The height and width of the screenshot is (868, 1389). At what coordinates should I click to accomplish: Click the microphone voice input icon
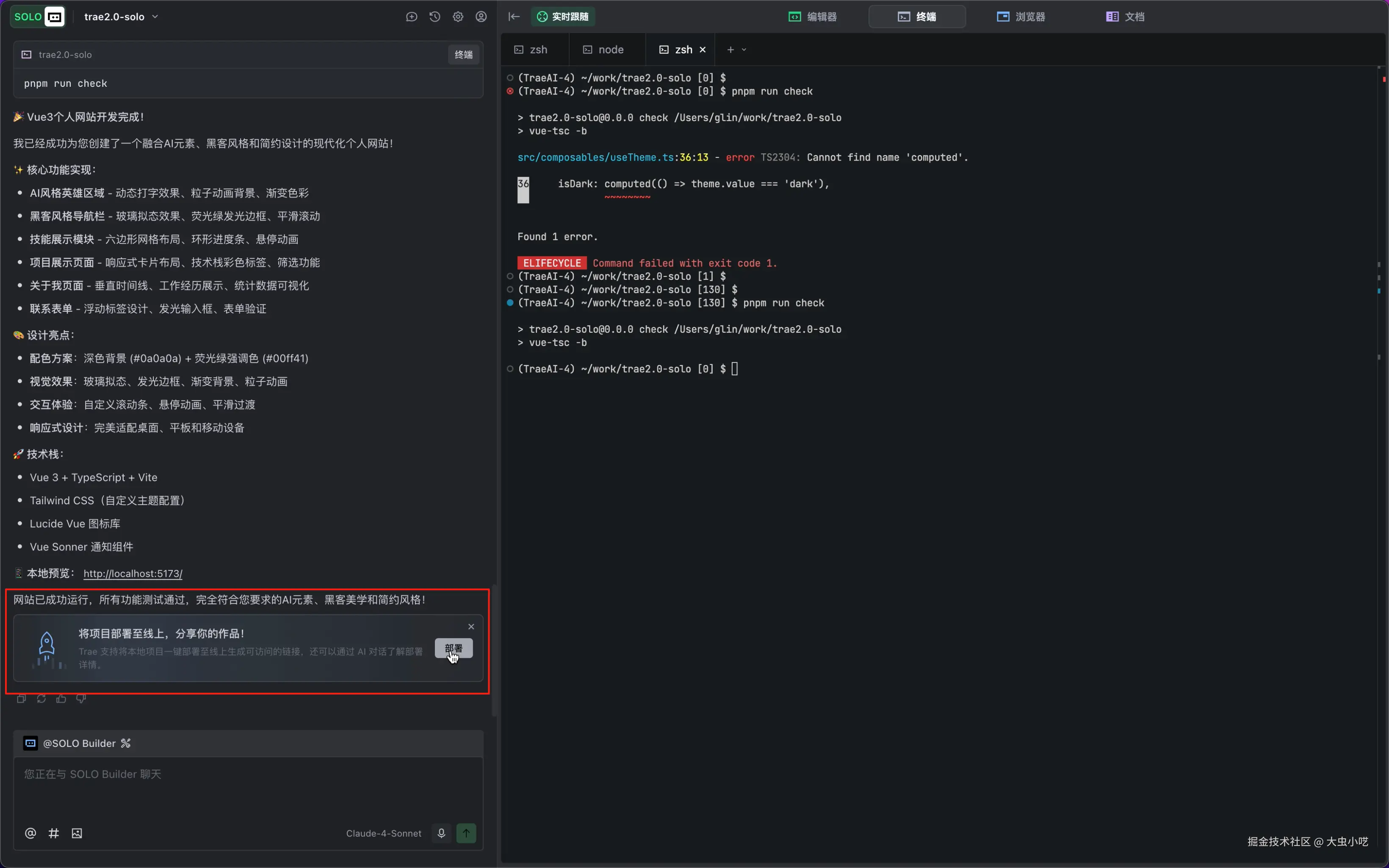(441, 833)
